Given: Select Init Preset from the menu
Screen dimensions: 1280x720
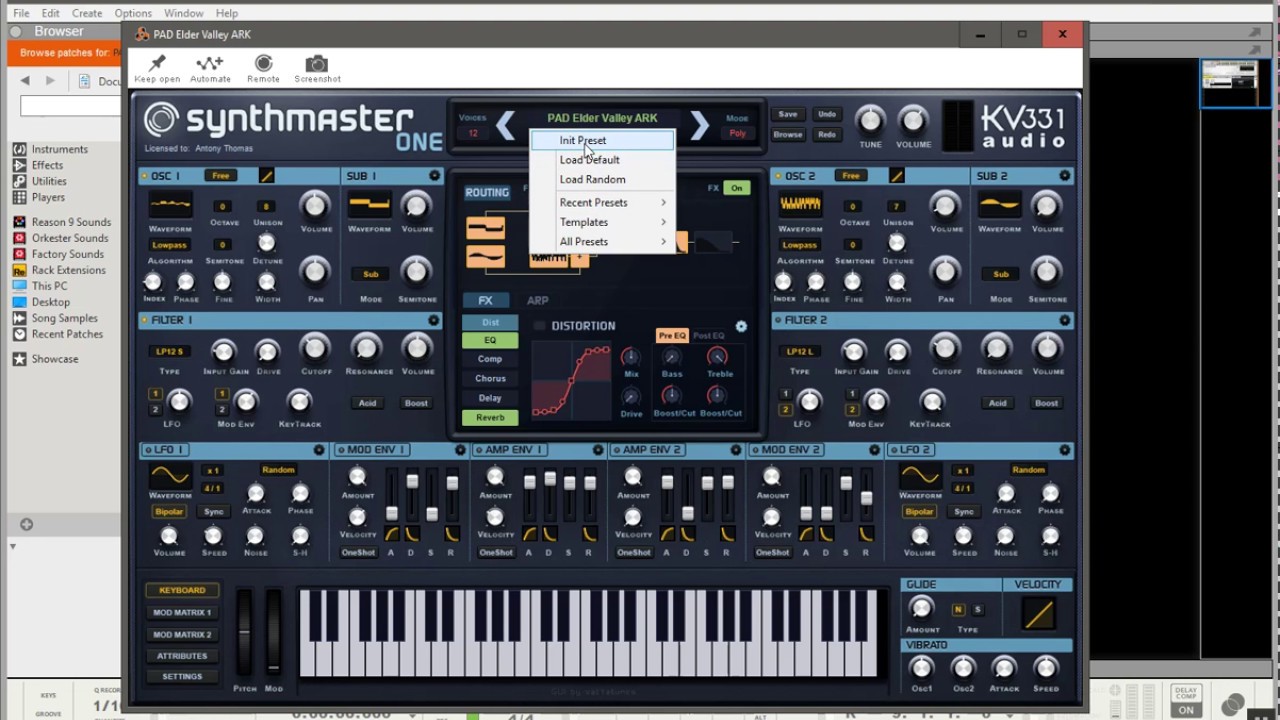Looking at the screenshot, I should pyautogui.click(x=602, y=141).
